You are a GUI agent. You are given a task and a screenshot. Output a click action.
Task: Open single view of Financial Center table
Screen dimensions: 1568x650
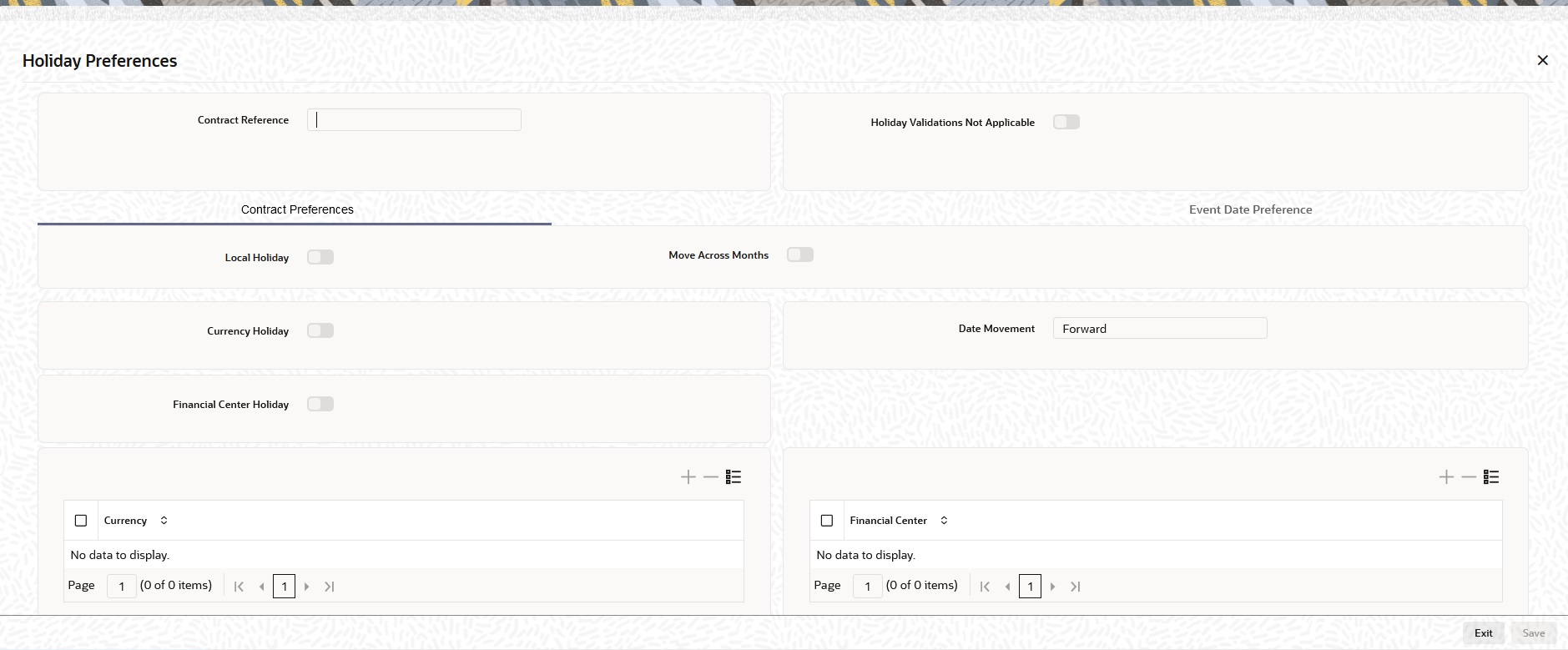pyautogui.click(x=1492, y=477)
